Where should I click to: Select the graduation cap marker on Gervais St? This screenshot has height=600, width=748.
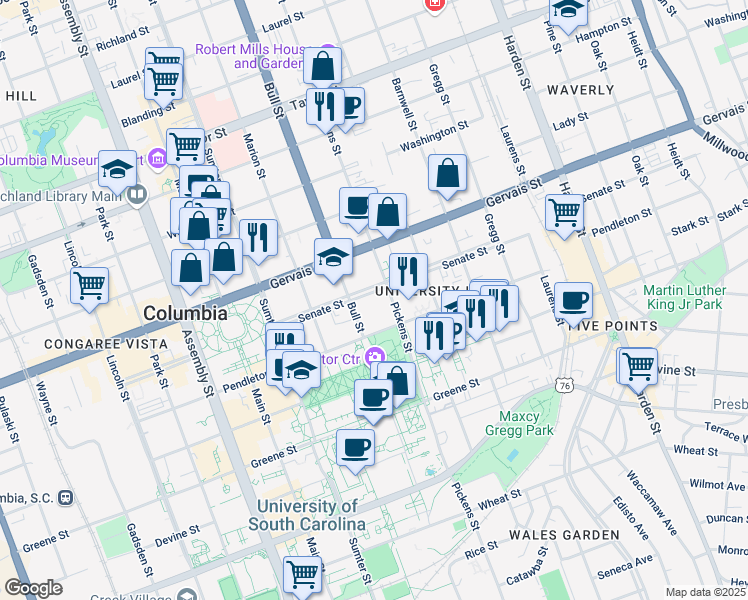[333, 260]
